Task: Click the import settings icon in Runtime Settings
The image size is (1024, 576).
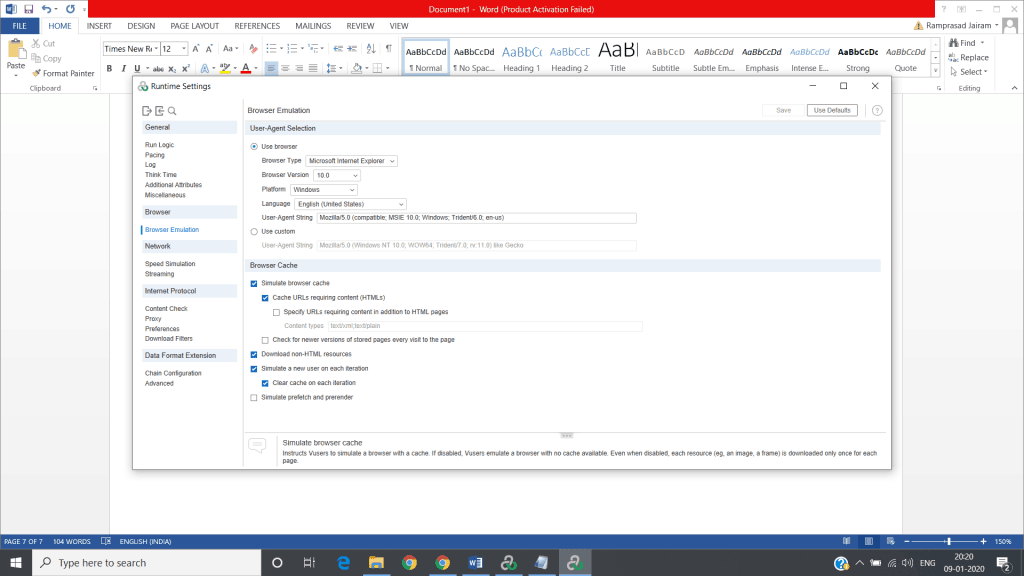Action: [159, 111]
